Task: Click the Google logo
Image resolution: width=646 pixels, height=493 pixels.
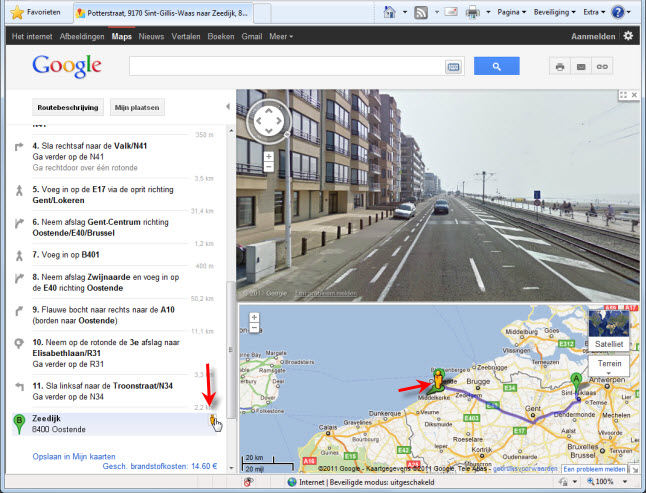Action: (67, 66)
